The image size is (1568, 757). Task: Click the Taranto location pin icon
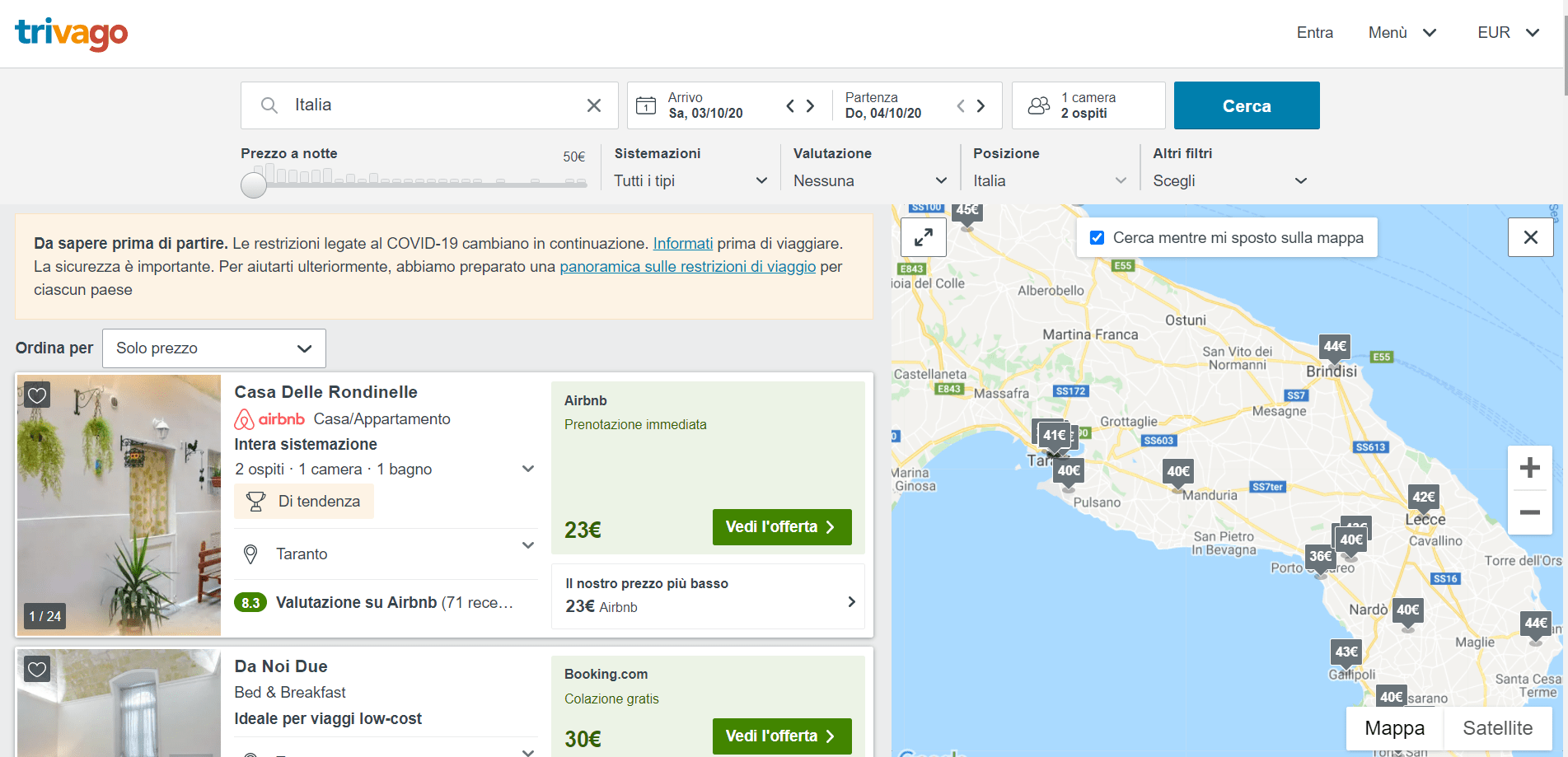(251, 554)
